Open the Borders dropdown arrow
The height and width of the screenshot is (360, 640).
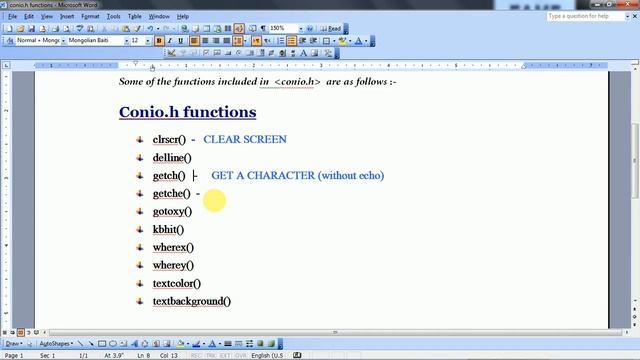point(334,41)
